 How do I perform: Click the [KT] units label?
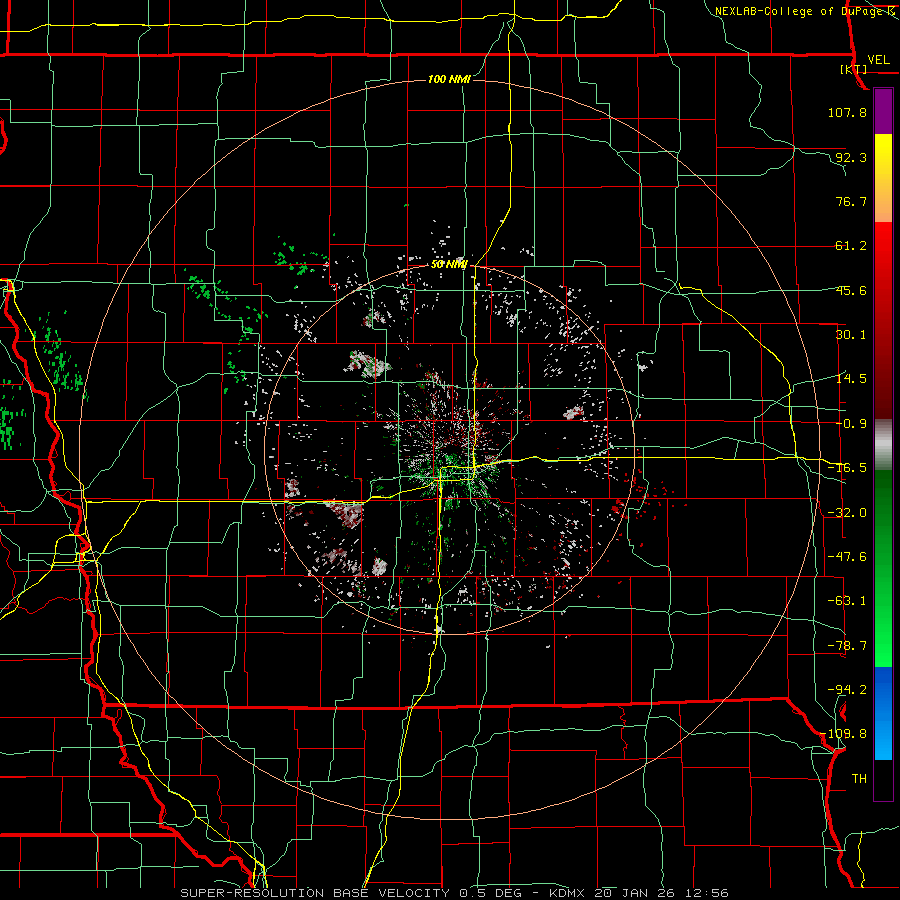[x=854, y=69]
